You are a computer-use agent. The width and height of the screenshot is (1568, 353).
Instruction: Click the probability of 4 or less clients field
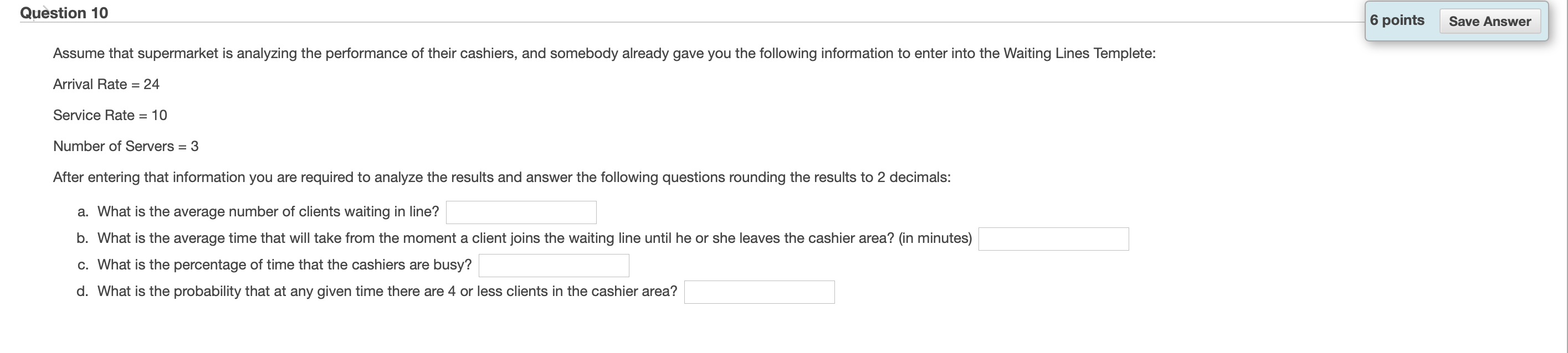pos(760,292)
